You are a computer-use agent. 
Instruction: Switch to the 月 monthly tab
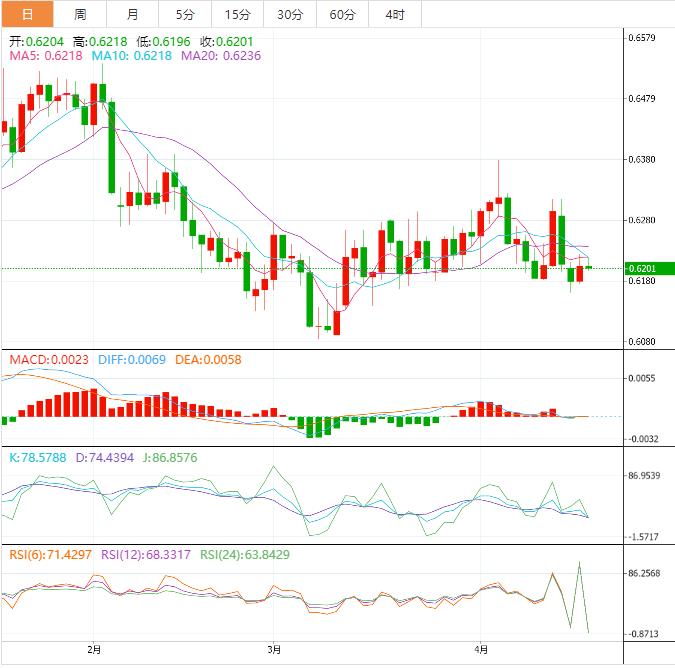click(133, 14)
